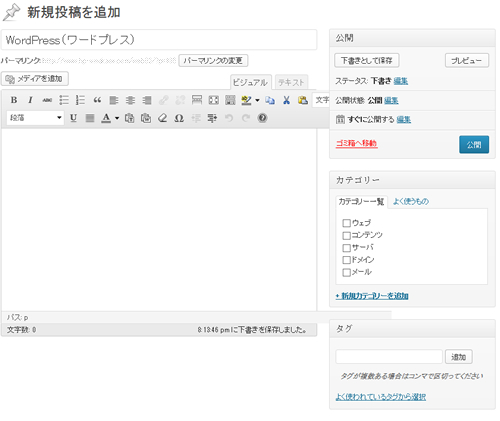Apply blockquote formatting
This screenshot has height=421, width=500.
pos(97,100)
